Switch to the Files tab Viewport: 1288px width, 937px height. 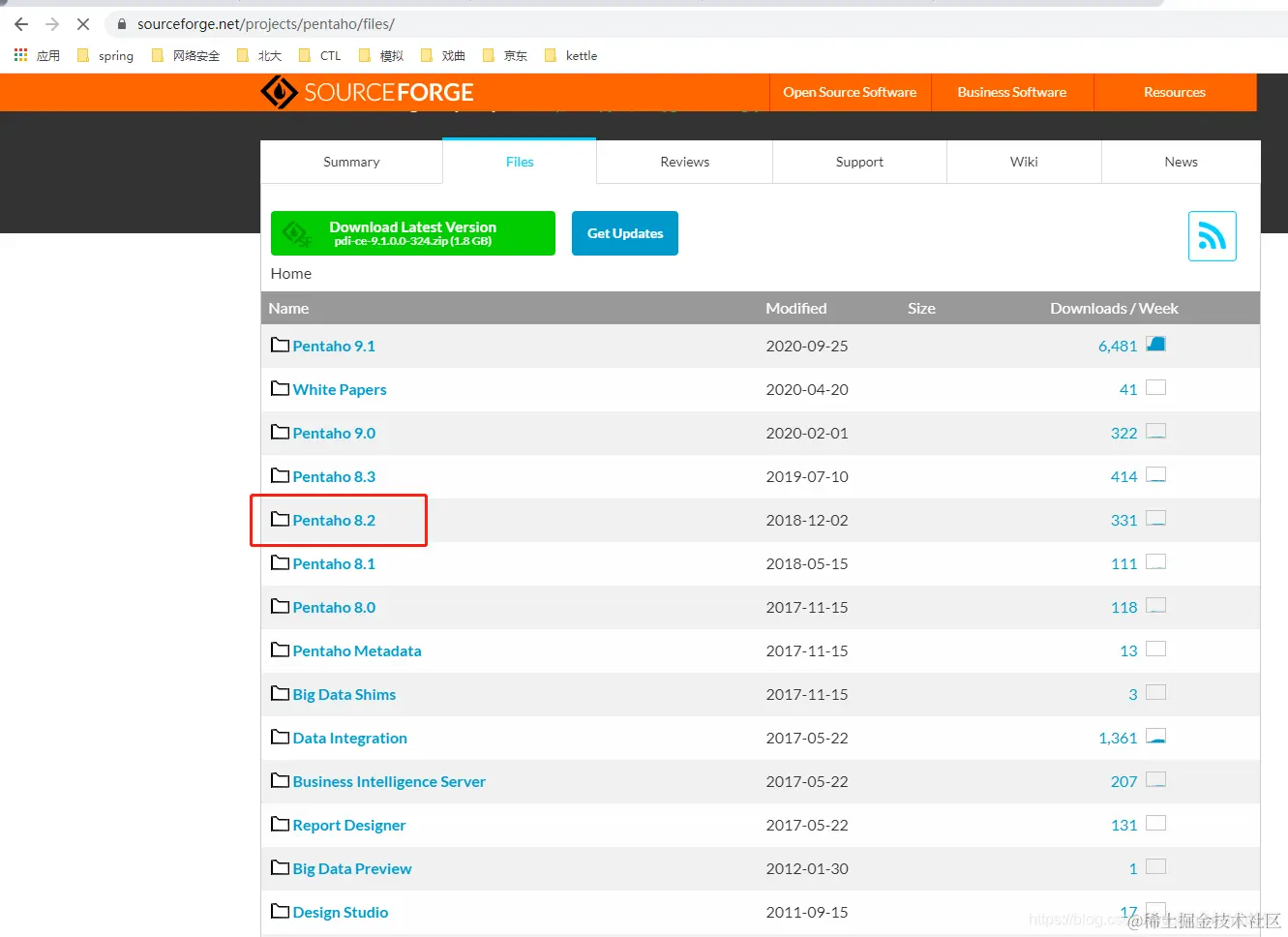point(520,162)
